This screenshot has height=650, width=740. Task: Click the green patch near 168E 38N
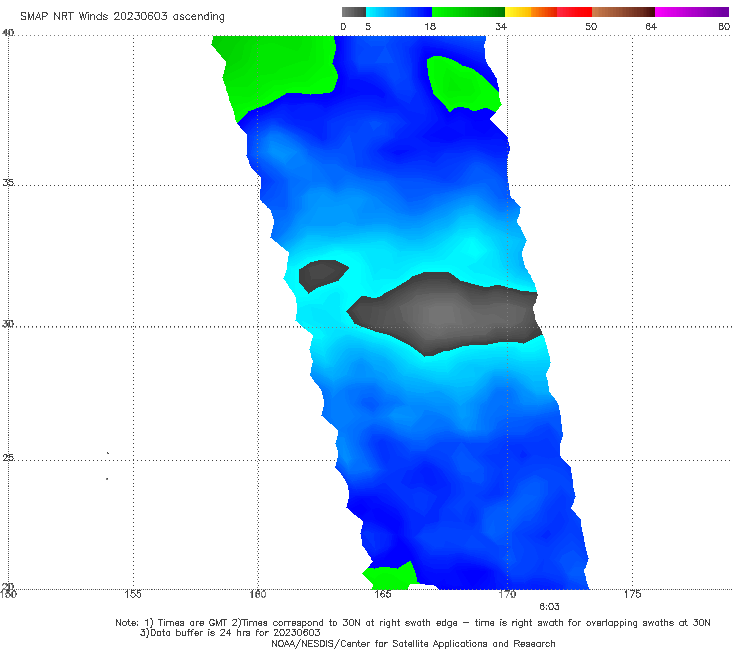tap(462, 85)
